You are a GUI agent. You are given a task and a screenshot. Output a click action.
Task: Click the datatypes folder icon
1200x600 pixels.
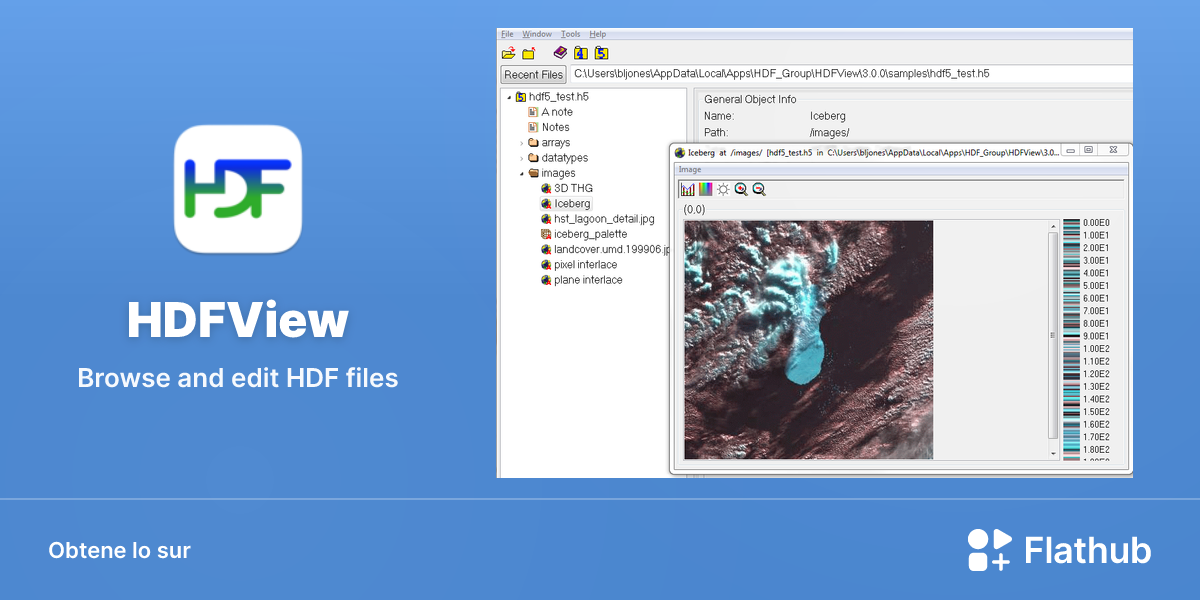pyautogui.click(x=533, y=158)
